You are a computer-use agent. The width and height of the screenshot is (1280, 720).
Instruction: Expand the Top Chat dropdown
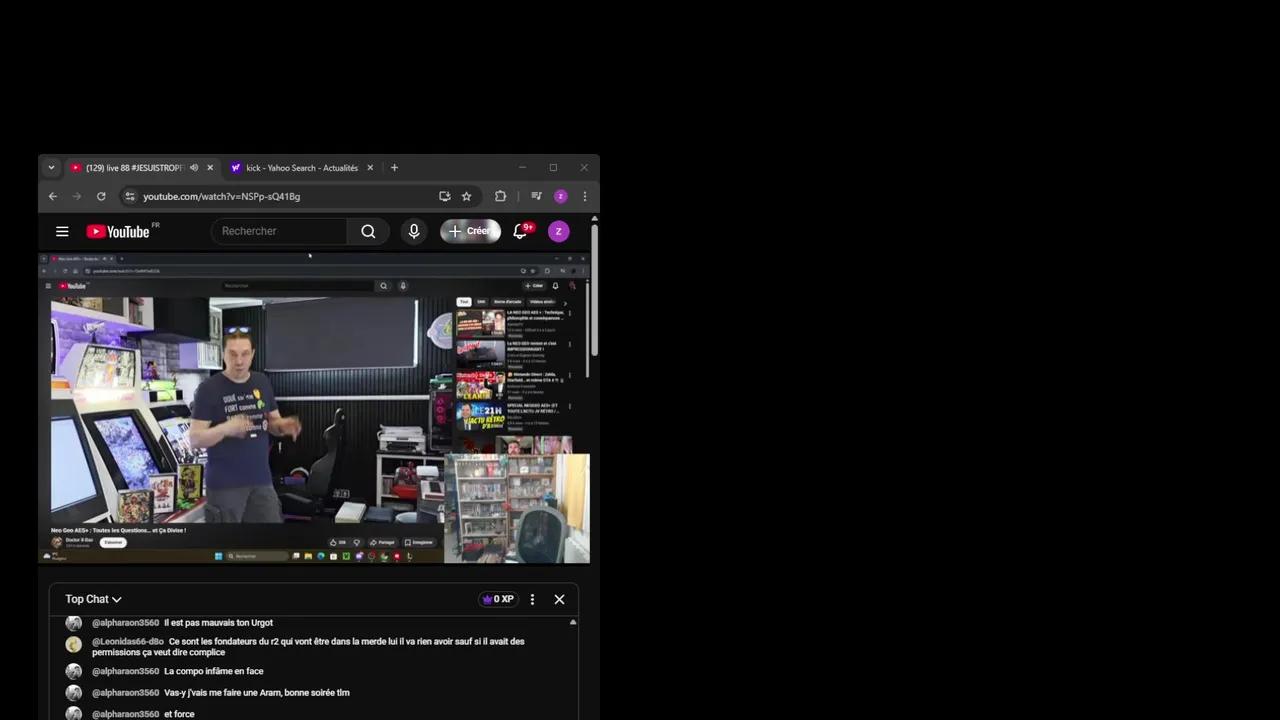[93, 599]
